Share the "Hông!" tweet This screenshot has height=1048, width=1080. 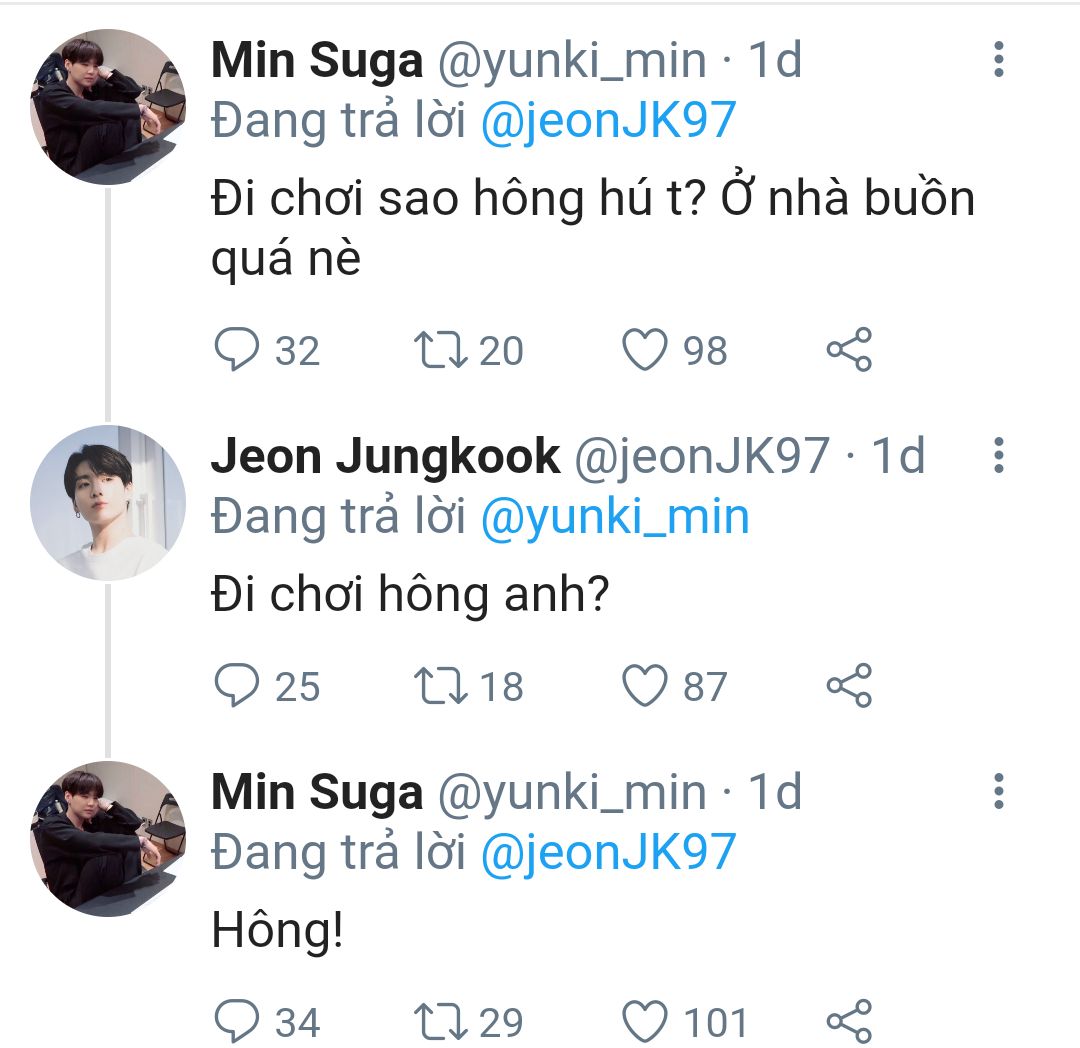(x=849, y=1022)
